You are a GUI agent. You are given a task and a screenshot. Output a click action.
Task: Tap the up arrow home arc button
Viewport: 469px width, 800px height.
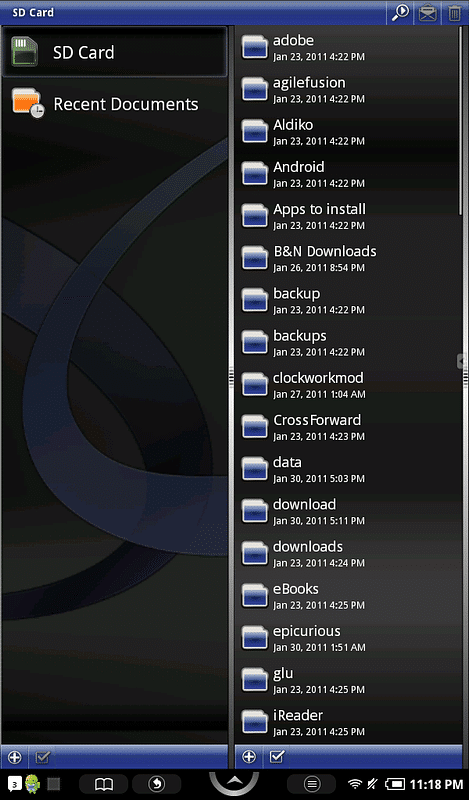(234, 783)
